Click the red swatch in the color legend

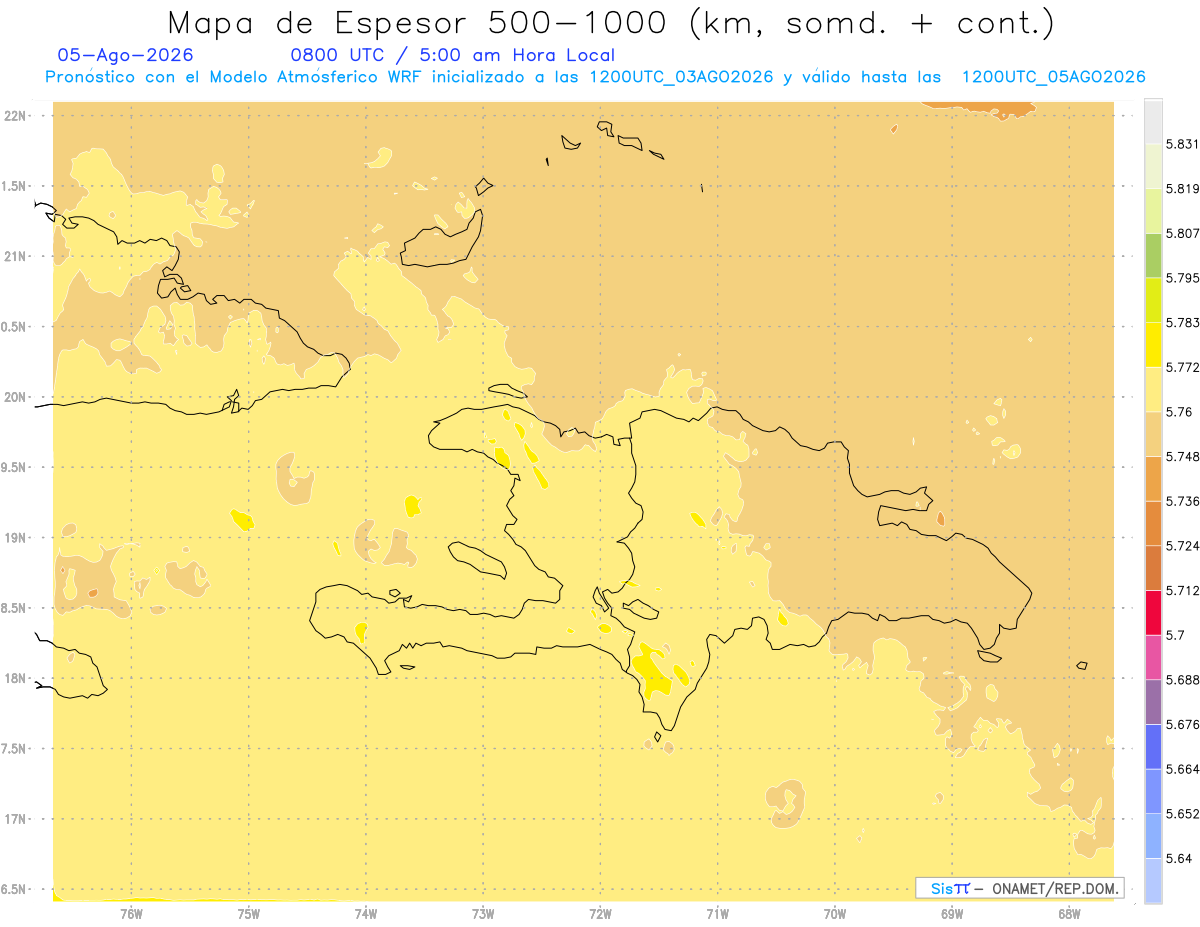[1153, 612]
